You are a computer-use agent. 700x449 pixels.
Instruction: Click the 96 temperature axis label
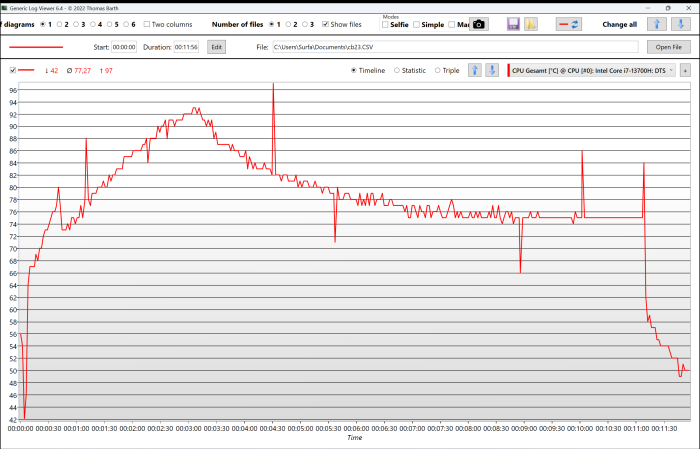click(x=13, y=90)
